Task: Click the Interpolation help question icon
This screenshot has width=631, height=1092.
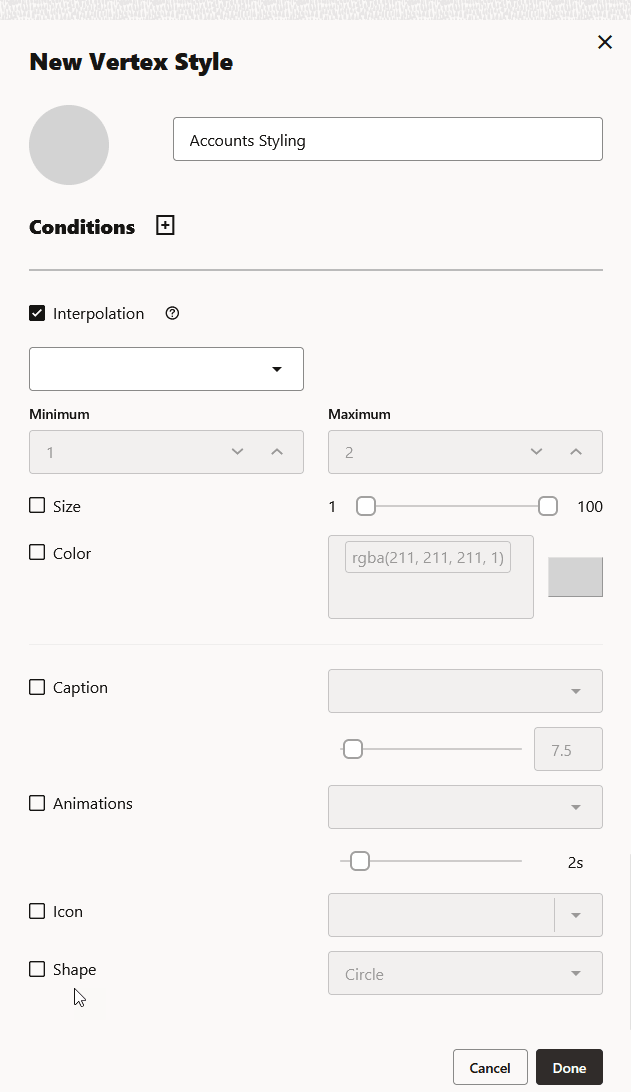Action: click(172, 313)
